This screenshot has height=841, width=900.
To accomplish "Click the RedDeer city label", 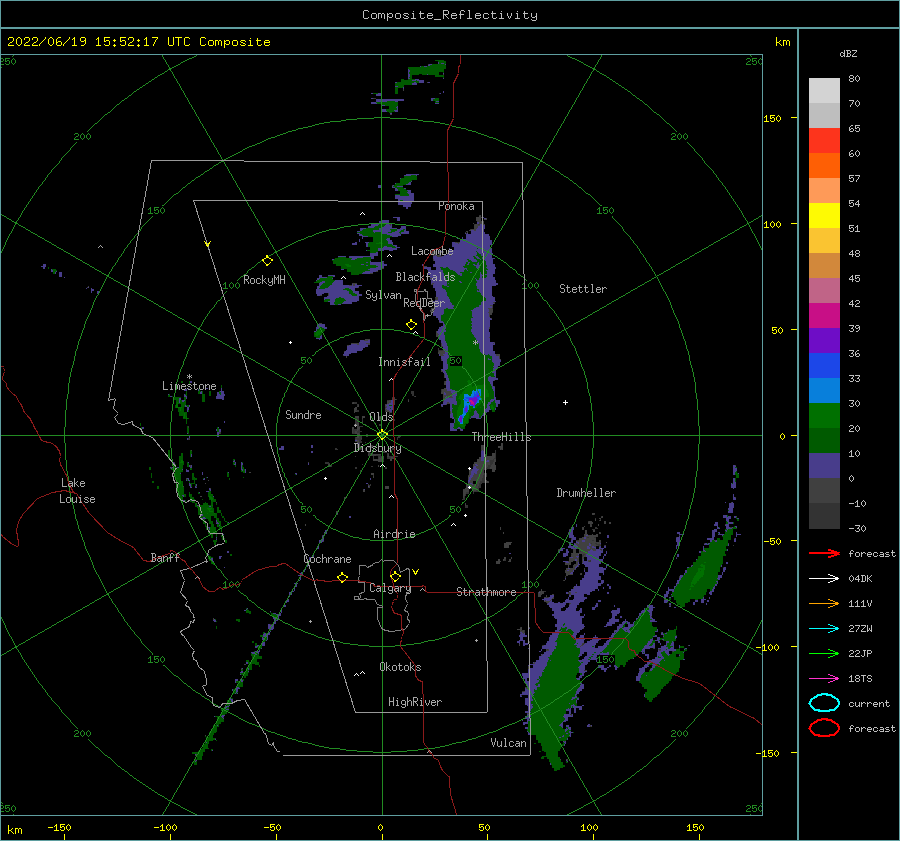I will [424, 303].
